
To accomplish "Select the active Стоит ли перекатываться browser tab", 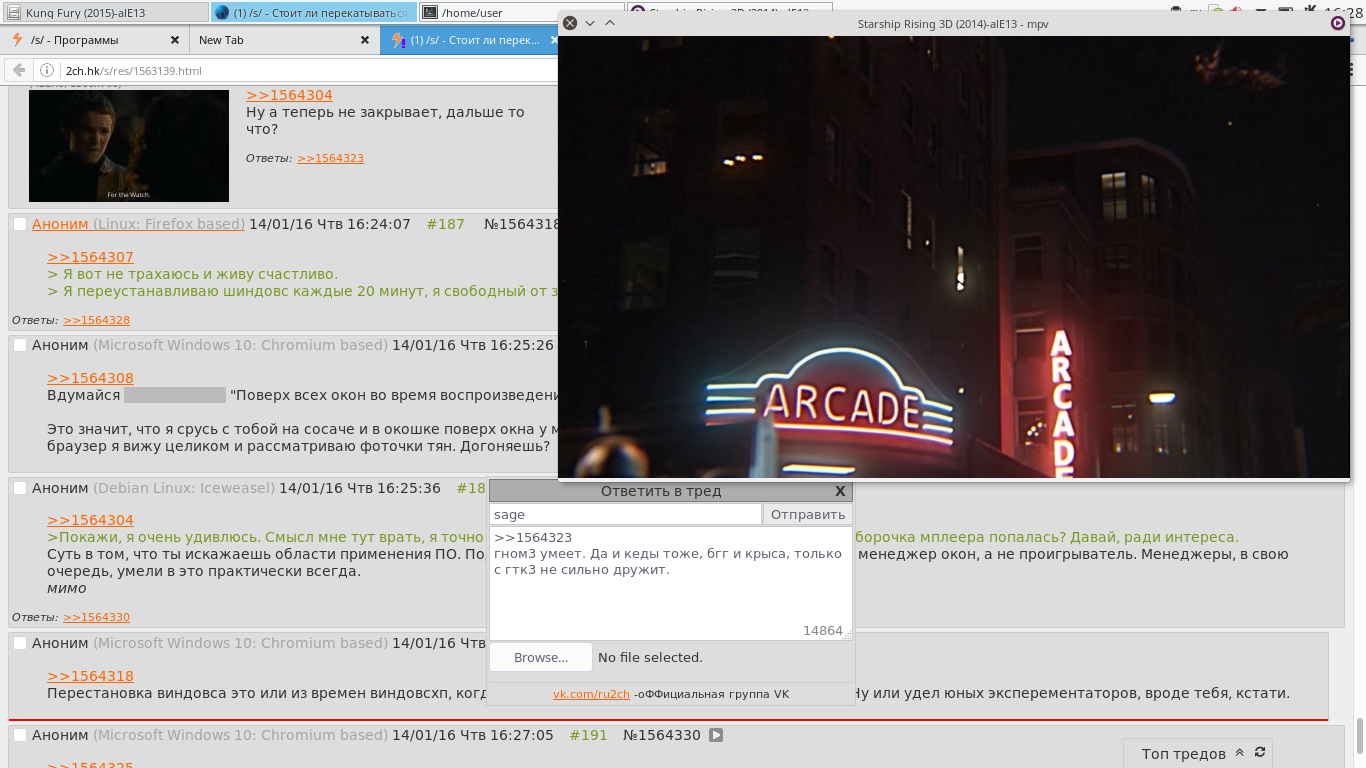I will point(467,40).
